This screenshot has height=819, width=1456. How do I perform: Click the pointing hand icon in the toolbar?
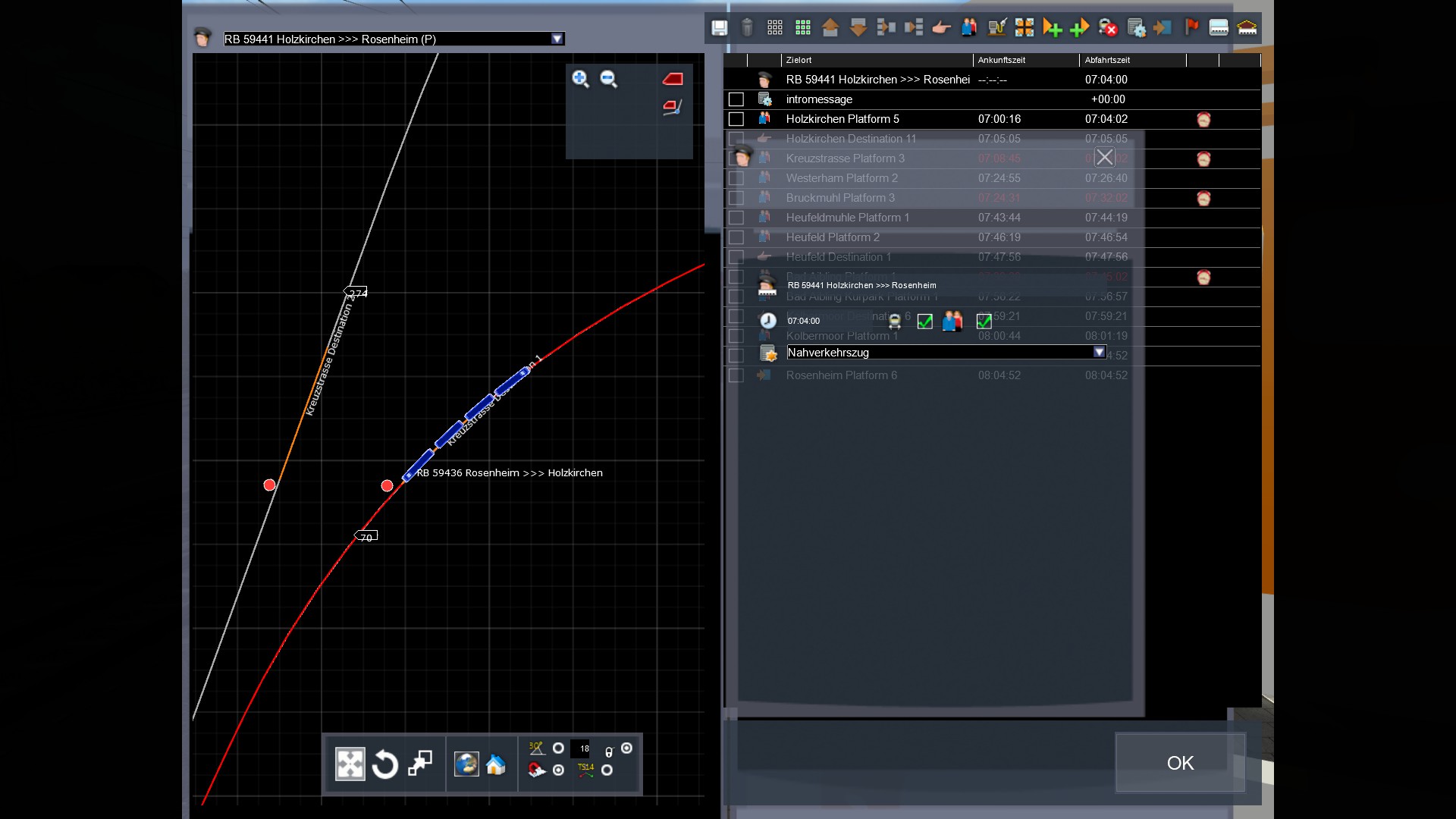pyautogui.click(x=941, y=28)
